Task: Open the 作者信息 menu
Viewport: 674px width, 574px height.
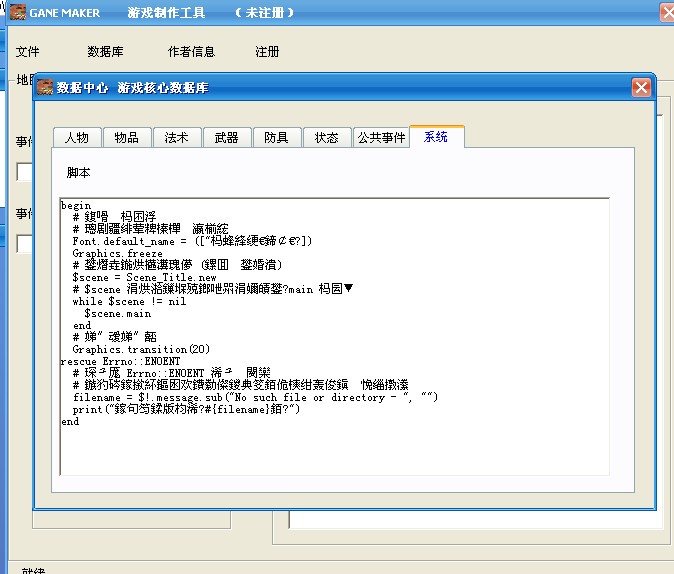Action: pos(191,52)
